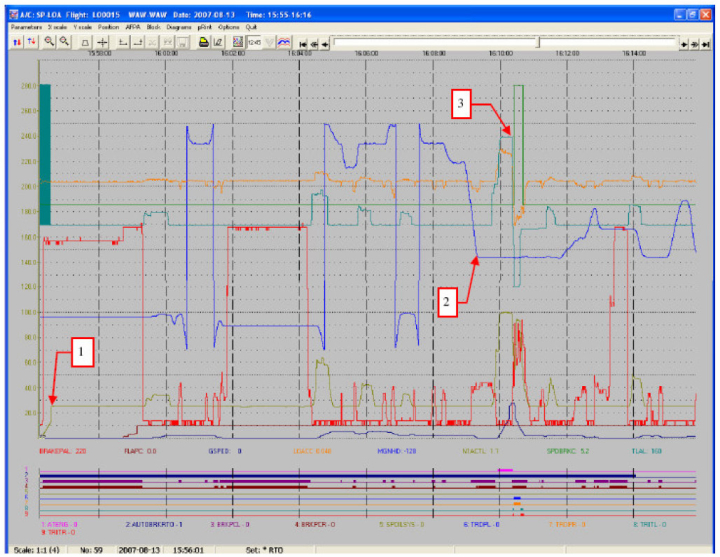This screenshot has height=557, width=720.
Task: Click the time position slider handle
Action: pyautogui.click(x=539, y=43)
